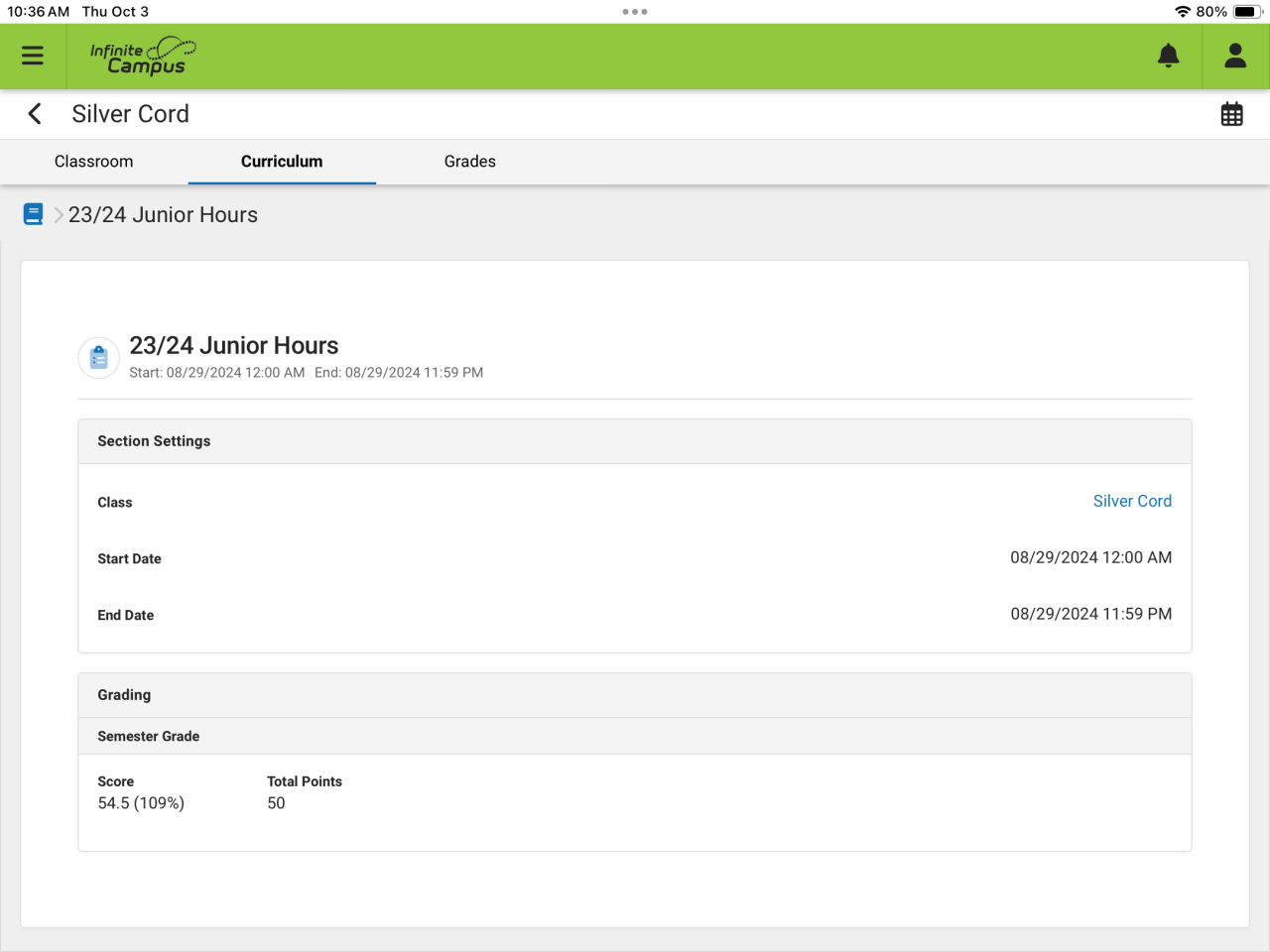Click the End Date label
The width and height of the screenshot is (1270, 952).
coord(126,616)
